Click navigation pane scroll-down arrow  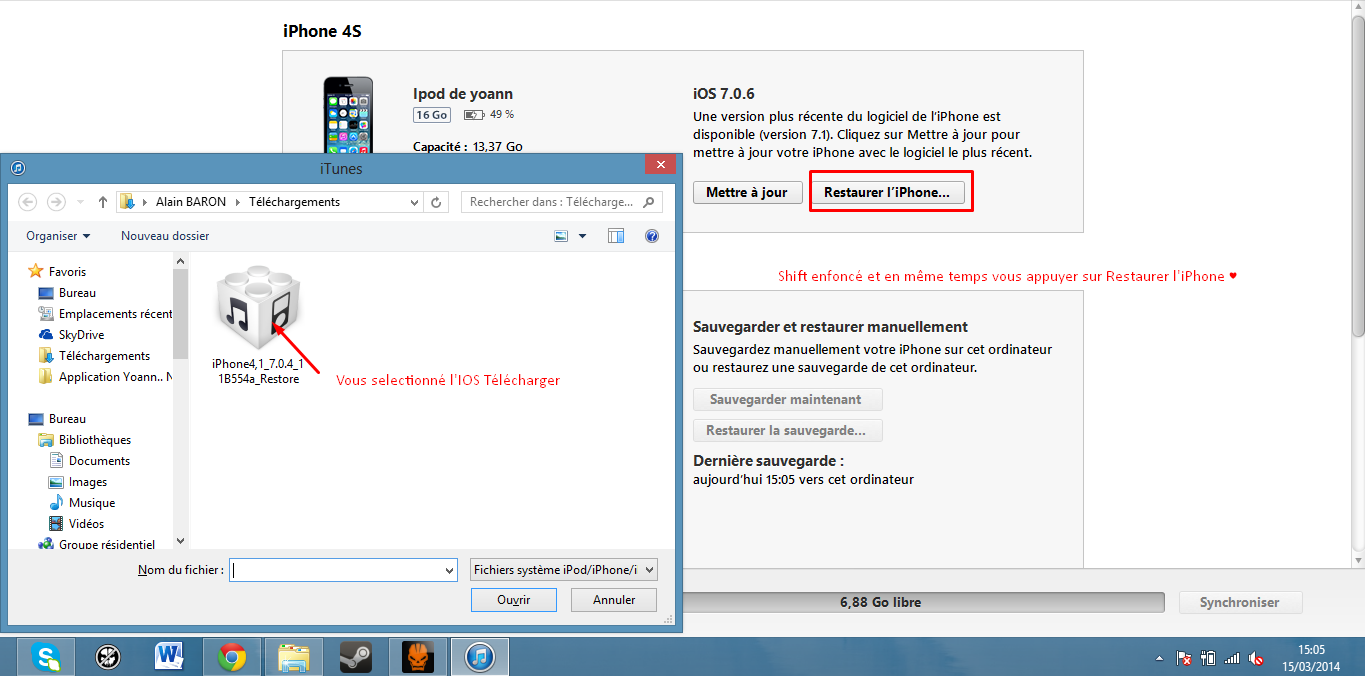click(180, 541)
